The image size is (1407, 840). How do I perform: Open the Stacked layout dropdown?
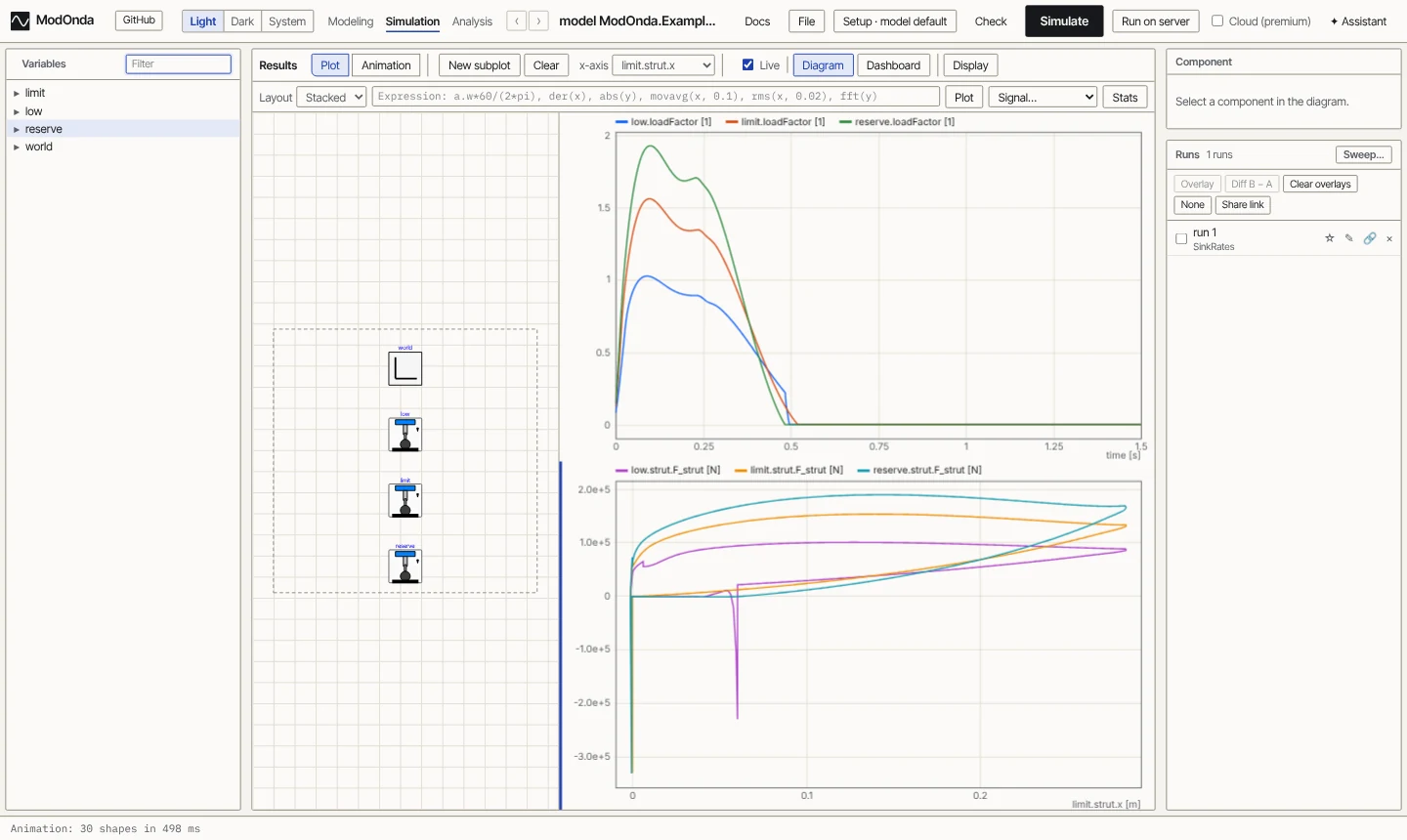pyautogui.click(x=332, y=98)
